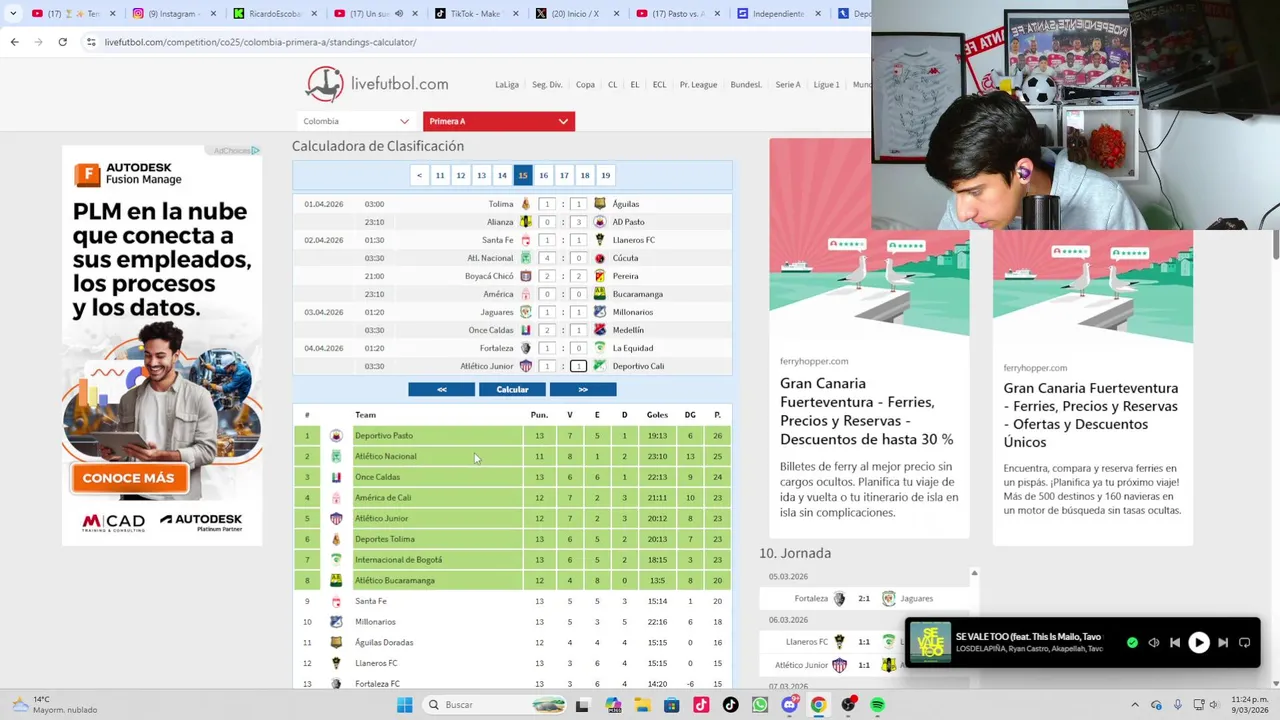The image size is (1280, 720).
Task: Click Deportivo Cali crest in fixtures
Action: (x=600, y=366)
